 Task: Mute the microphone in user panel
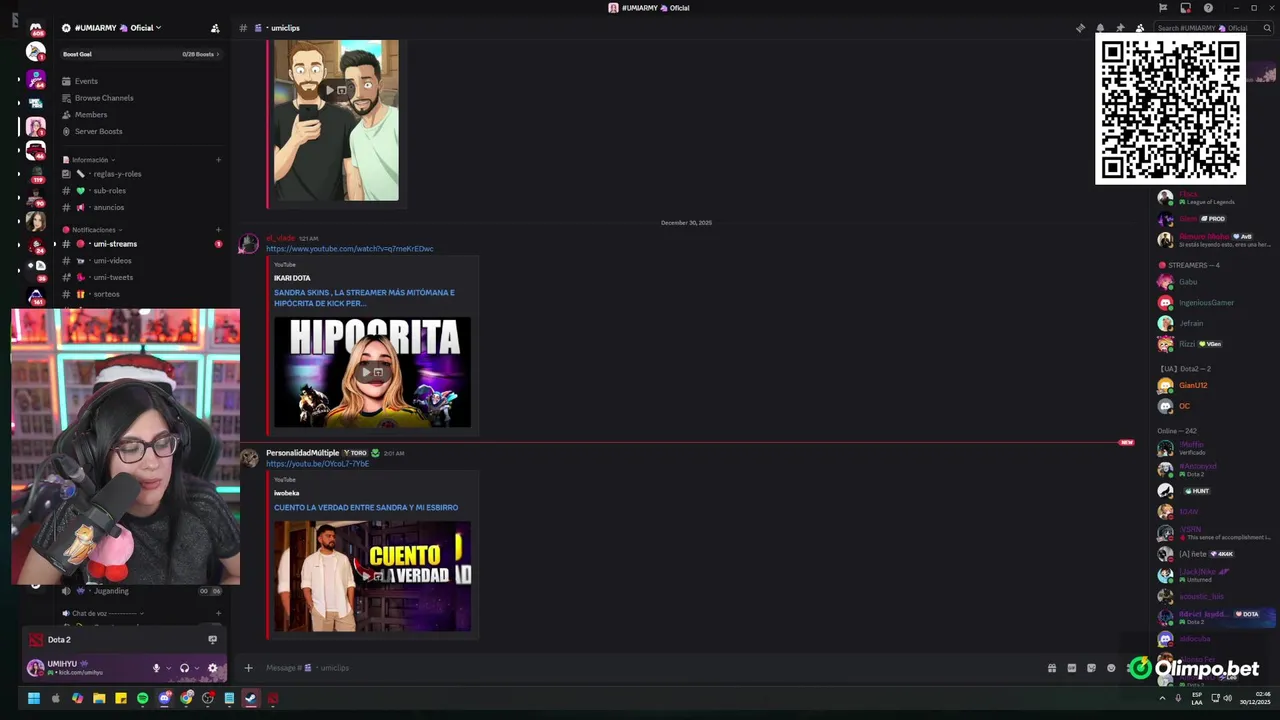156,668
